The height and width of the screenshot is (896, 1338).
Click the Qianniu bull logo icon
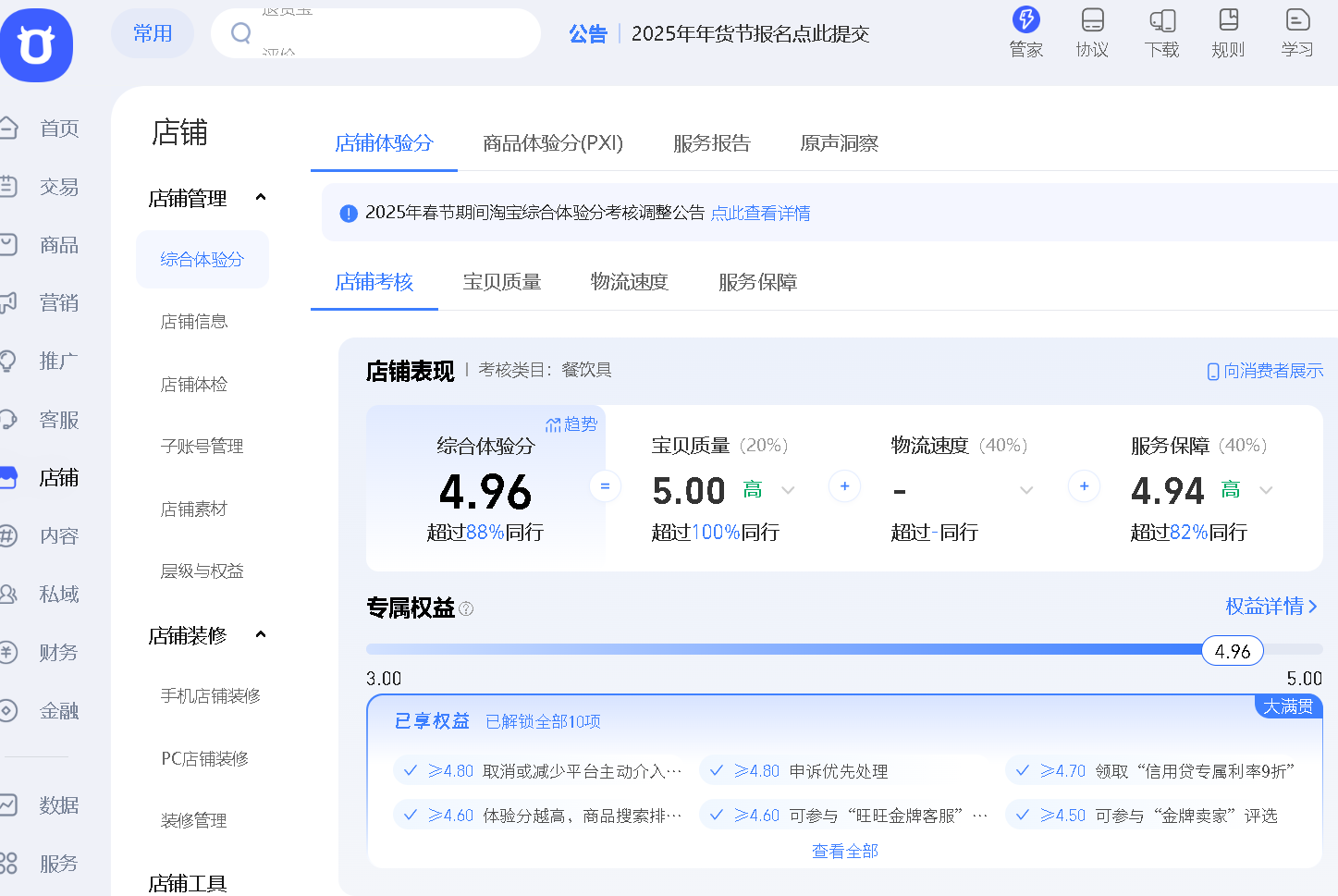[36, 44]
